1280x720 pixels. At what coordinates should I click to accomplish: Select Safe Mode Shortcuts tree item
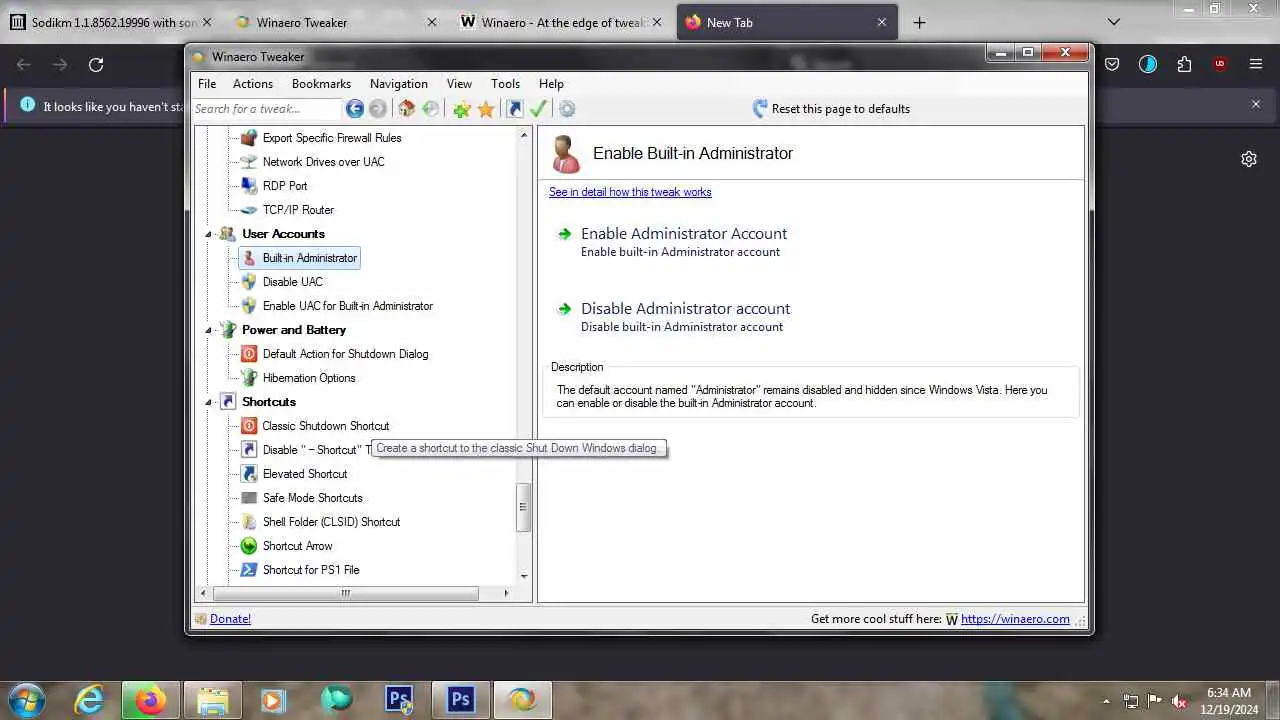[x=312, y=498]
